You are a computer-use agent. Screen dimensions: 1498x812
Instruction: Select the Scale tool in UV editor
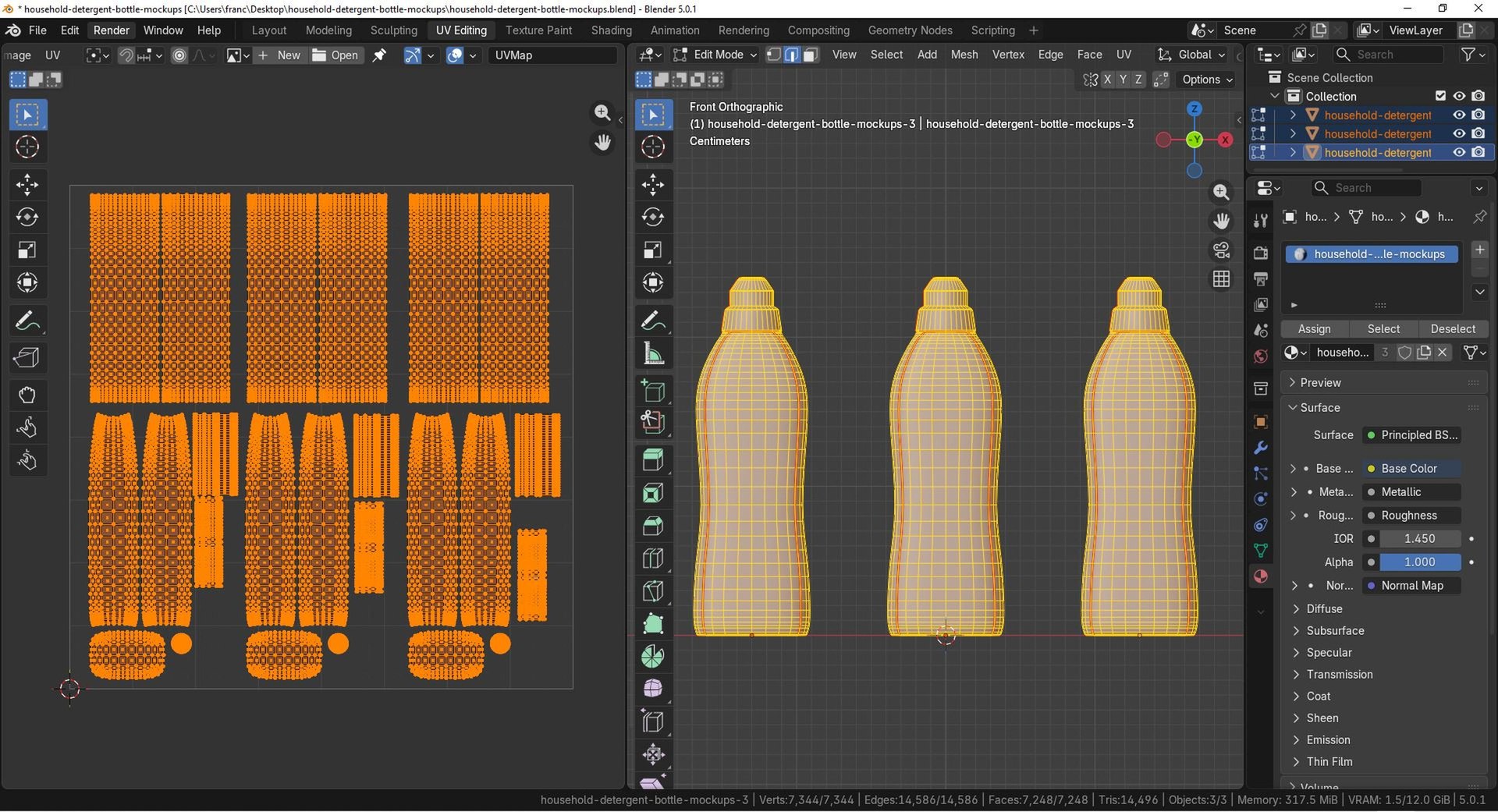click(27, 250)
